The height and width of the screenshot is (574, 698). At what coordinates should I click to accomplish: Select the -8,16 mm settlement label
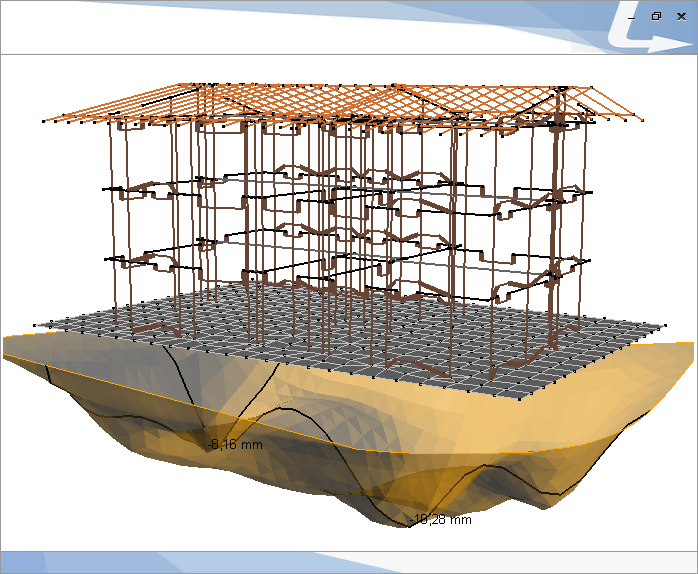coord(235,444)
